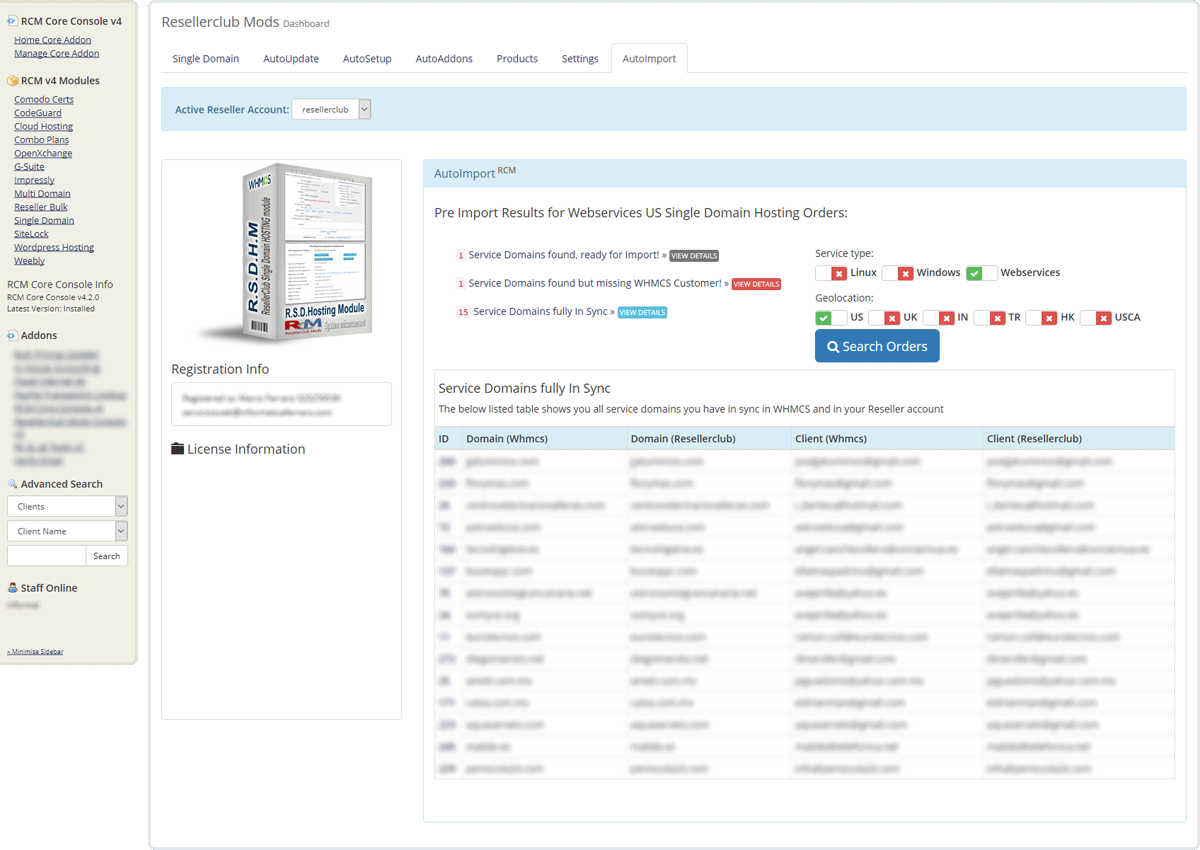Toggle the Linux service type switch
This screenshot has height=850, width=1200.
click(831, 273)
